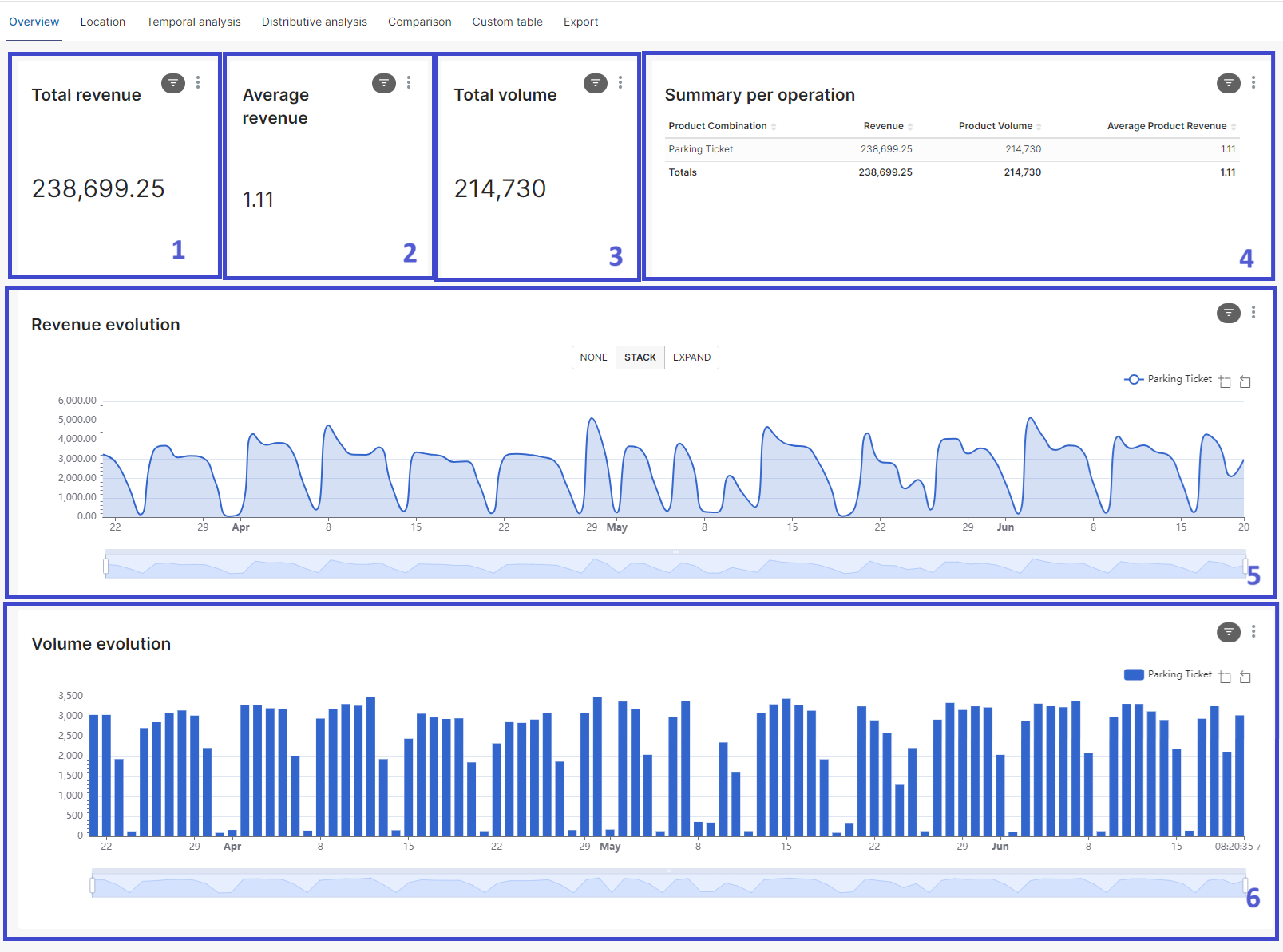Open three-dot menu on Average revenue card

pos(409,82)
